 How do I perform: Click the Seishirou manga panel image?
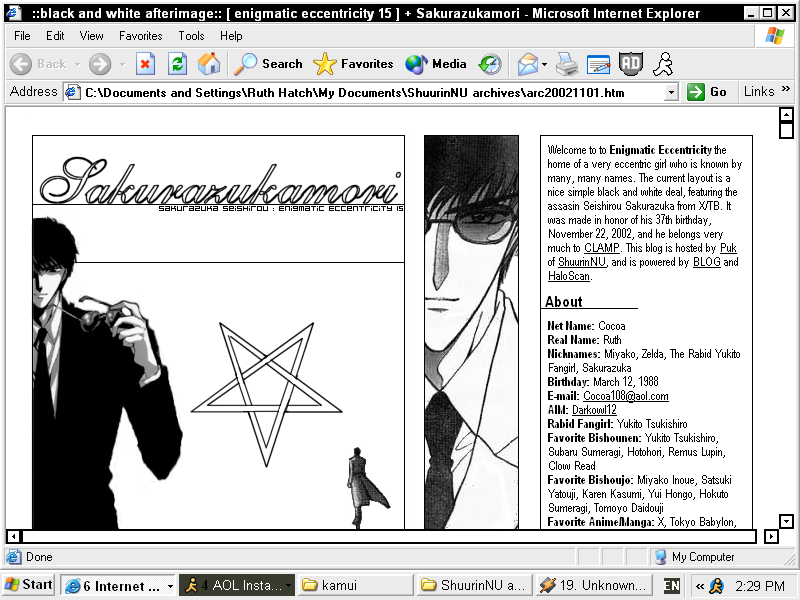[x=471, y=332]
